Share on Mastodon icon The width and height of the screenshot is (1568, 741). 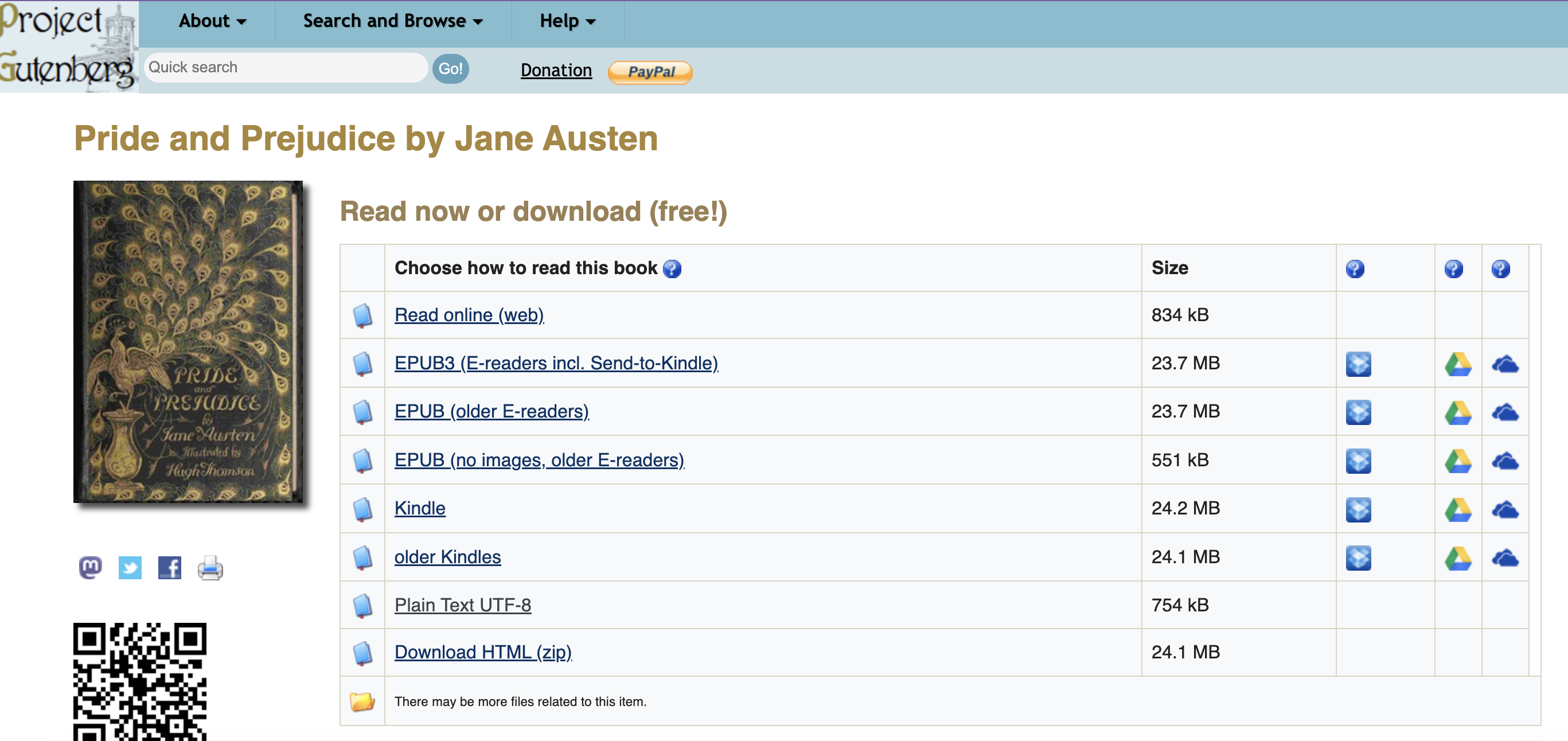coord(90,567)
